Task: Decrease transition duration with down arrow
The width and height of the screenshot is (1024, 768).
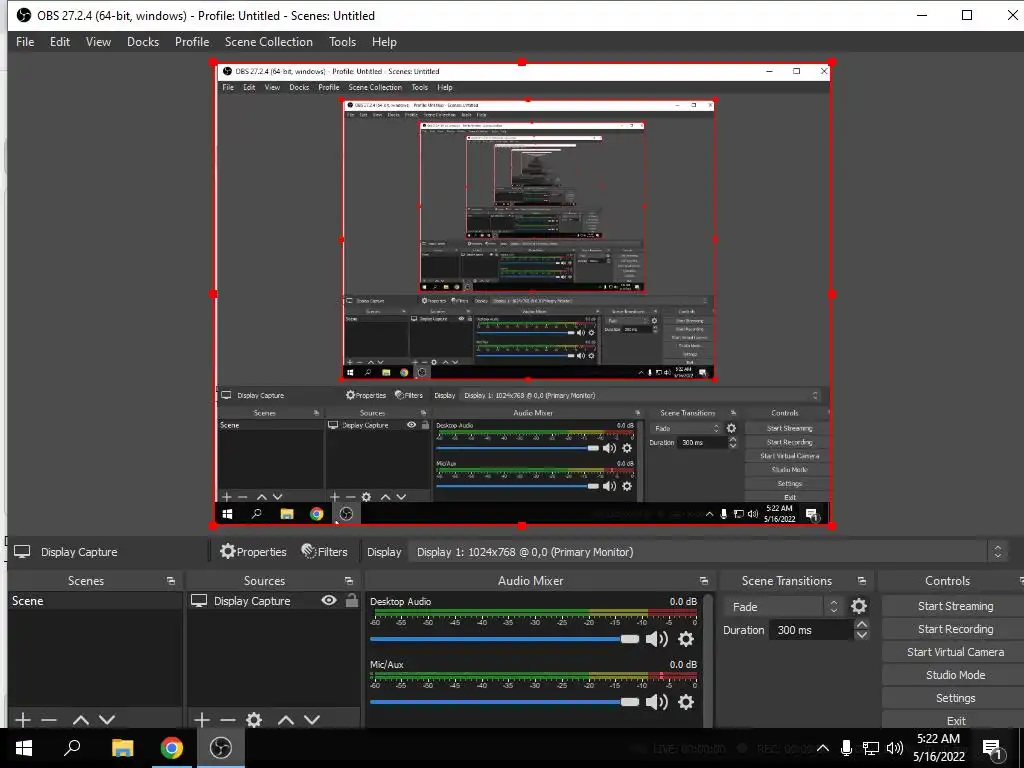Action: pyautogui.click(x=861, y=635)
